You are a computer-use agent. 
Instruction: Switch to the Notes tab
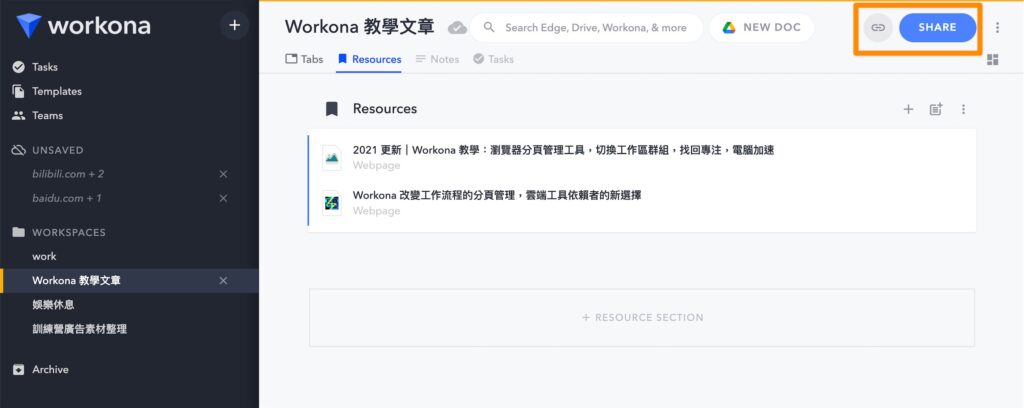tap(437, 59)
